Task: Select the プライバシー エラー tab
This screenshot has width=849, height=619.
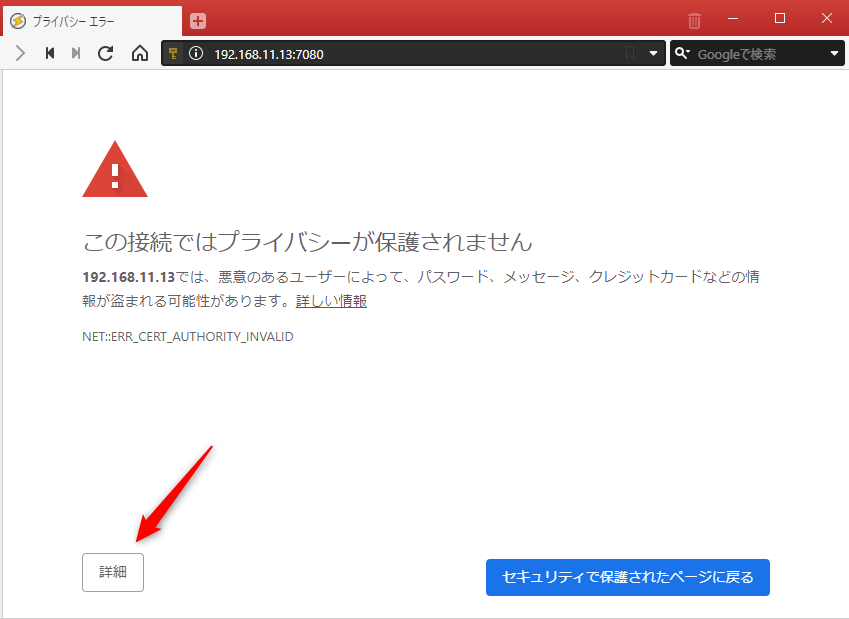Action: click(90, 20)
